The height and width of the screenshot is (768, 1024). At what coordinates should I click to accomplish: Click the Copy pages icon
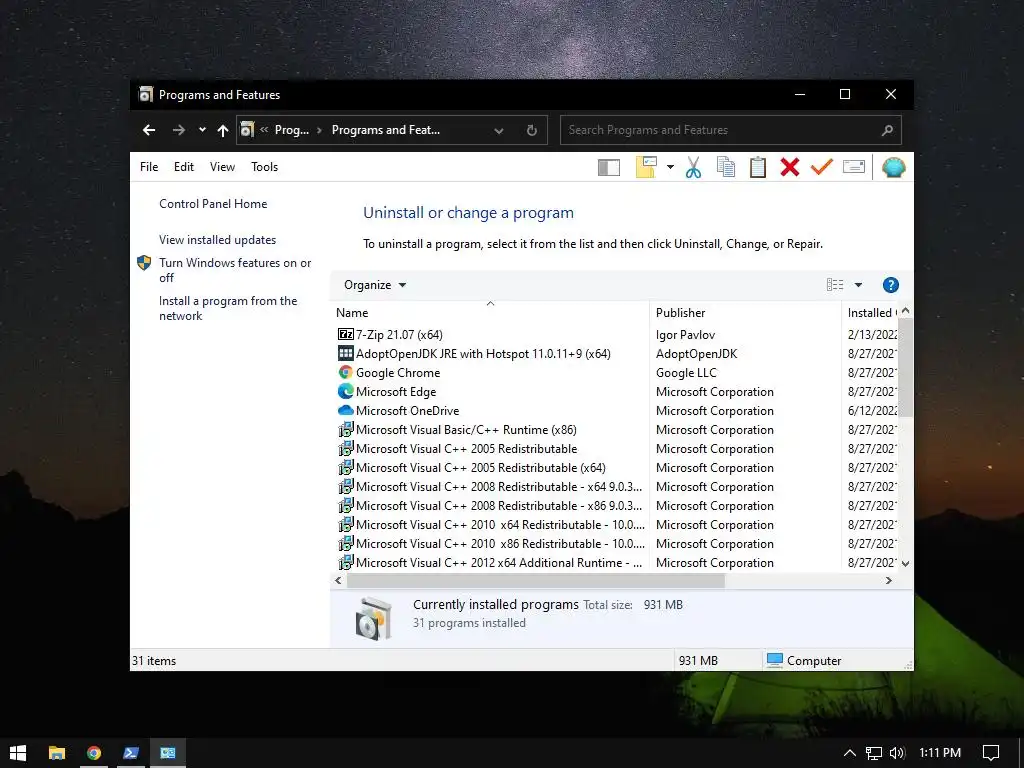[x=726, y=167]
